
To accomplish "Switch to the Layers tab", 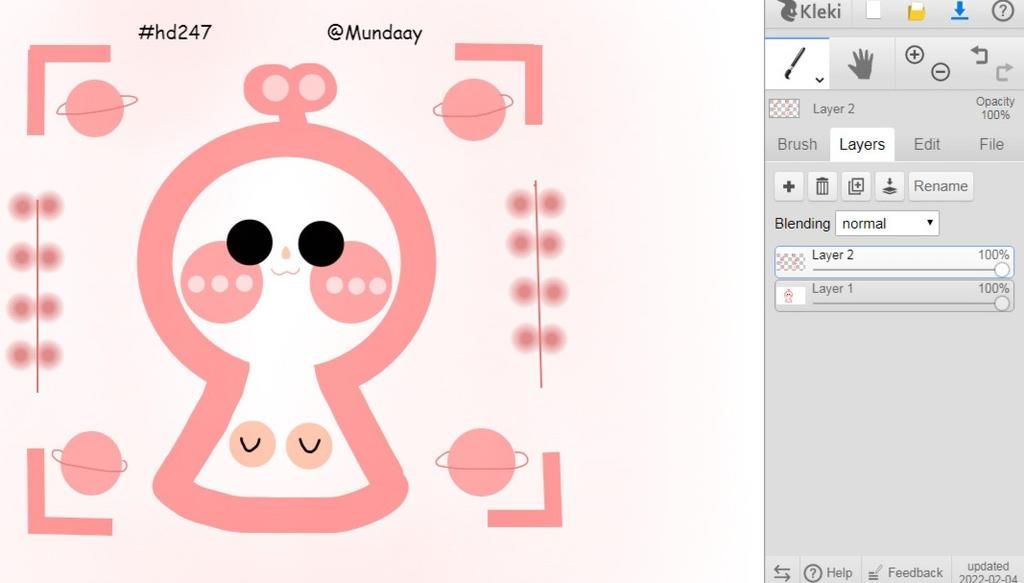I will [x=862, y=144].
